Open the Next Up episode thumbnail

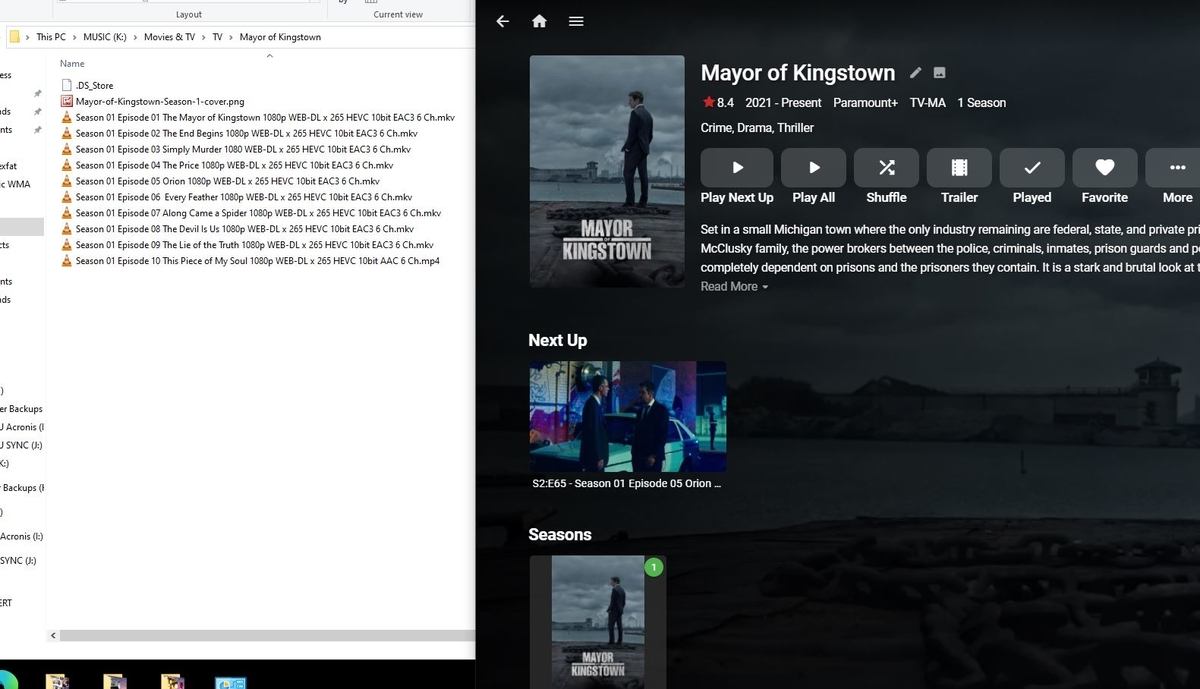(627, 416)
